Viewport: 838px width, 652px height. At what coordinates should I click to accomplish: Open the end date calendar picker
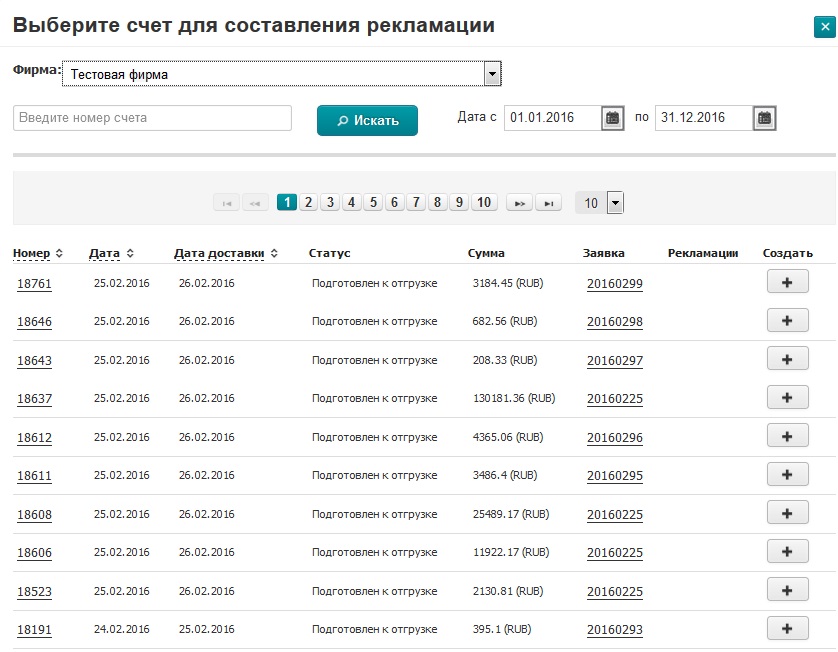tap(764, 118)
